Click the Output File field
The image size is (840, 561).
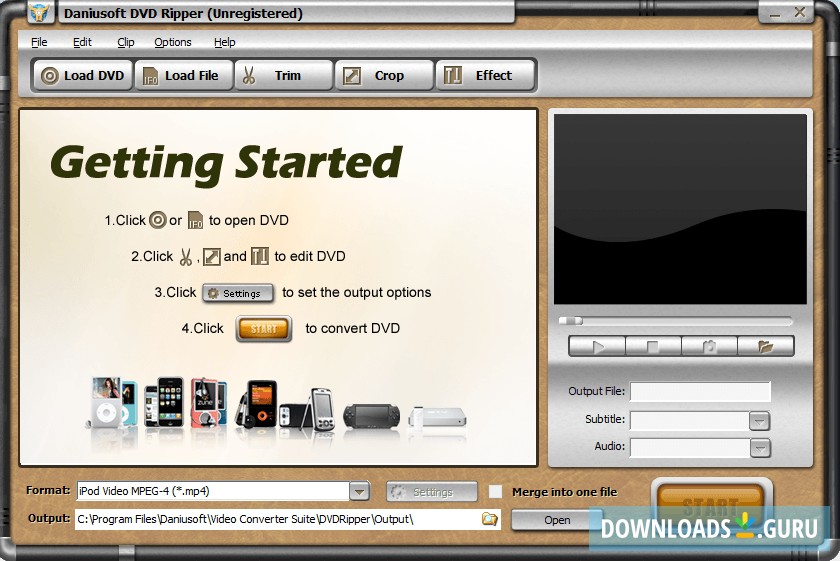(x=700, y=392)
